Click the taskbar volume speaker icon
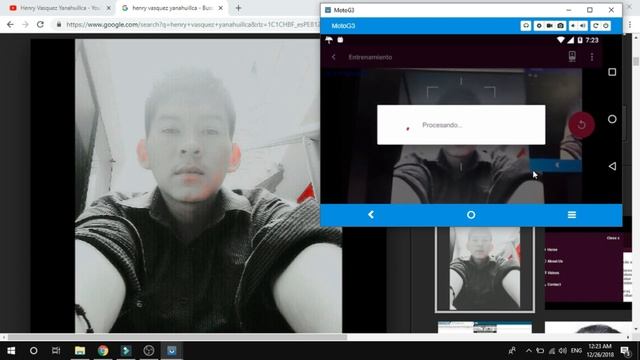 (562, 351)
